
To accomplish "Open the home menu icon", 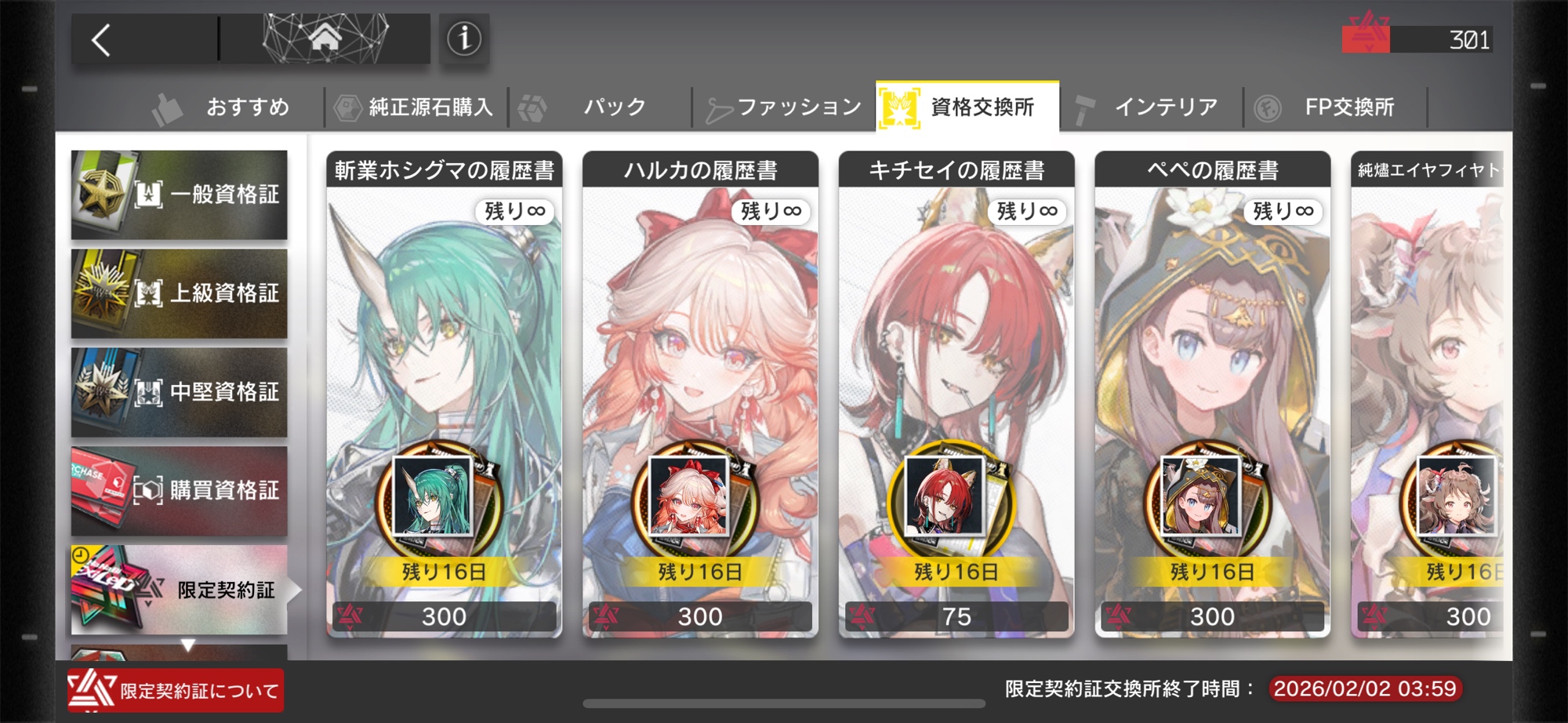I will point(325,37).
